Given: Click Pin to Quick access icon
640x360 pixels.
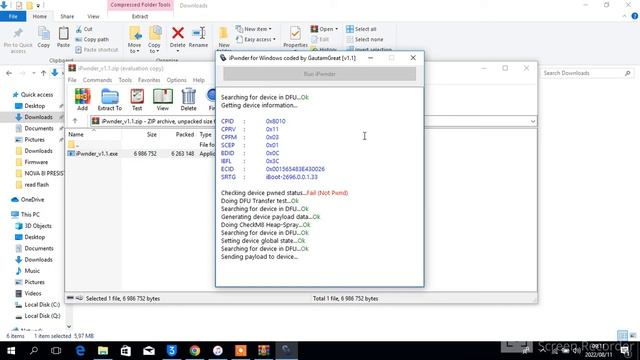Looking at the screenshot, I should 18,39.
